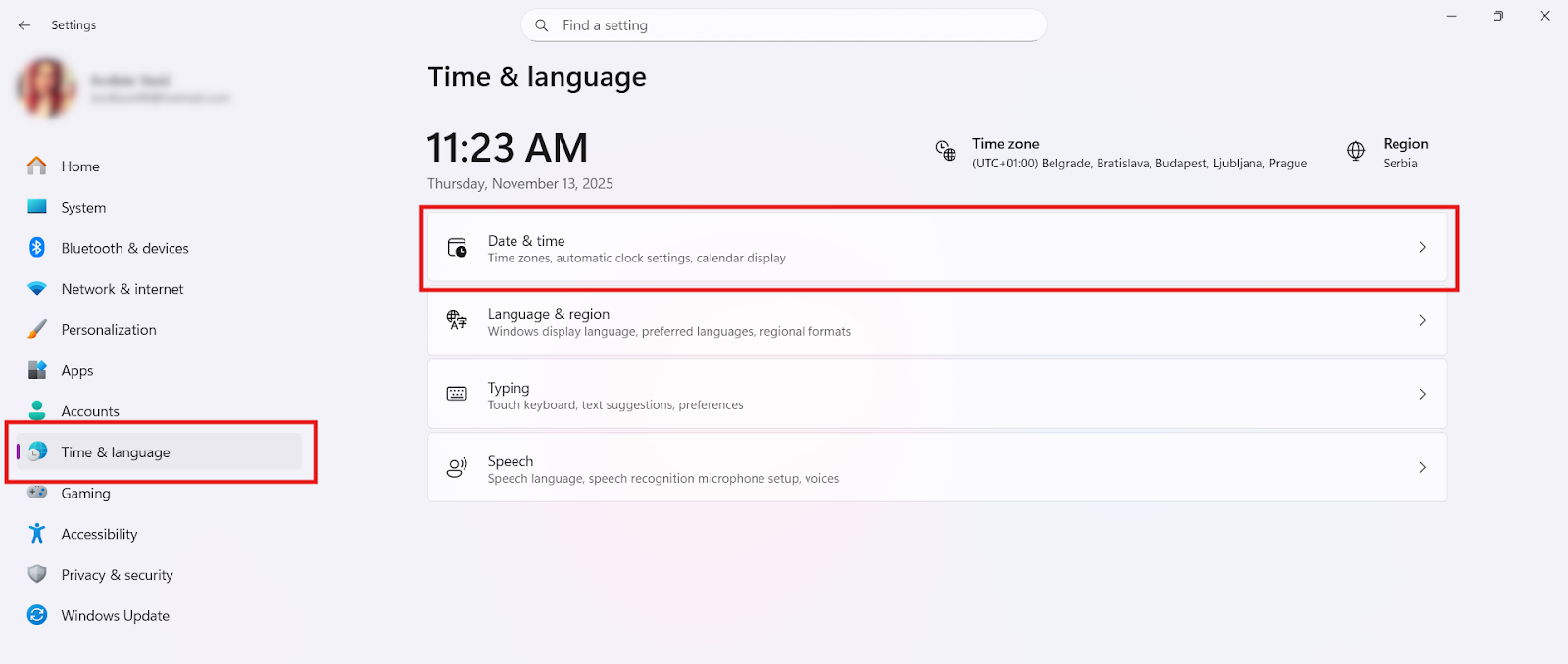Click the Apps icon in sidebar
The height and width of the screenshot is (664, 1568).
coord(37,370)
